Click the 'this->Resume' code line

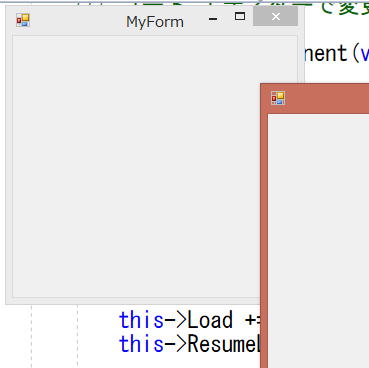point(189,344)
